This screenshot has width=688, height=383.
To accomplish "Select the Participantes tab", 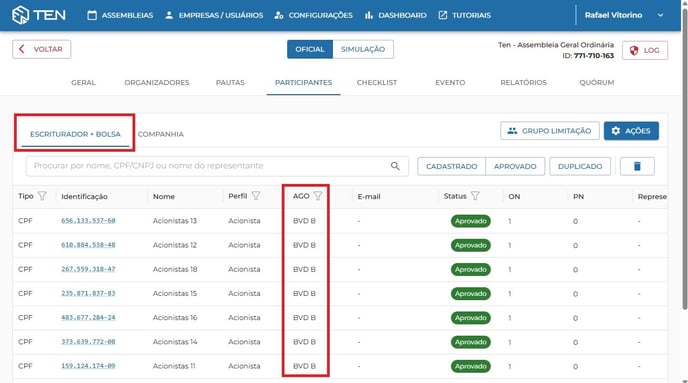I will [303, 82].
